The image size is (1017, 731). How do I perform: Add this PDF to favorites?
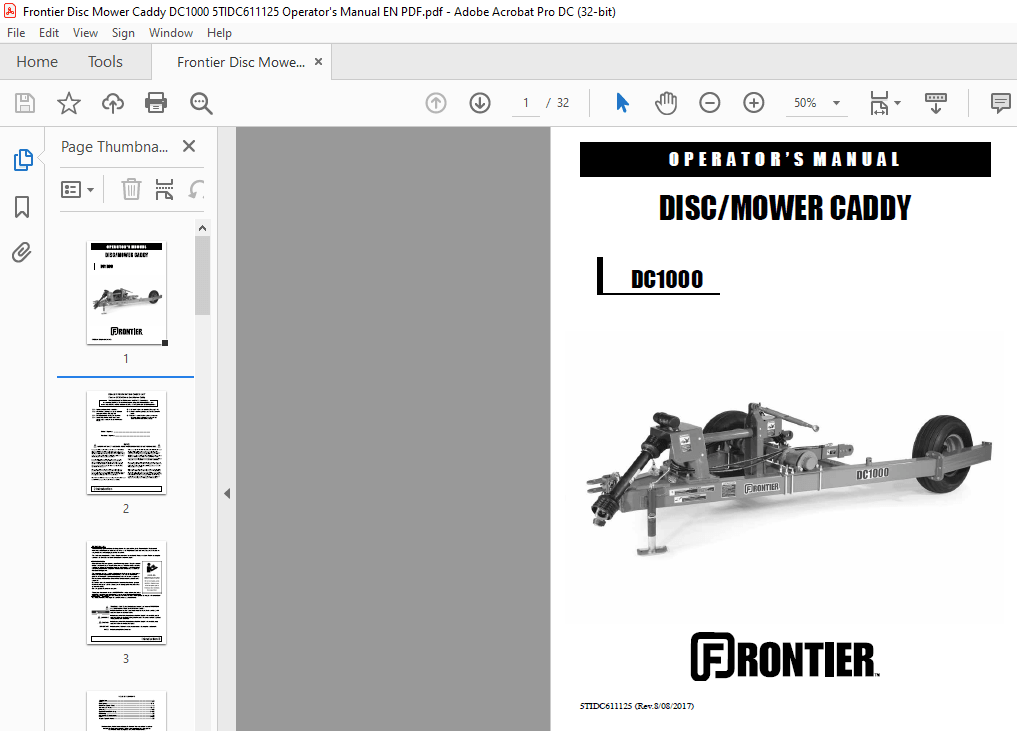pos(66,103)
